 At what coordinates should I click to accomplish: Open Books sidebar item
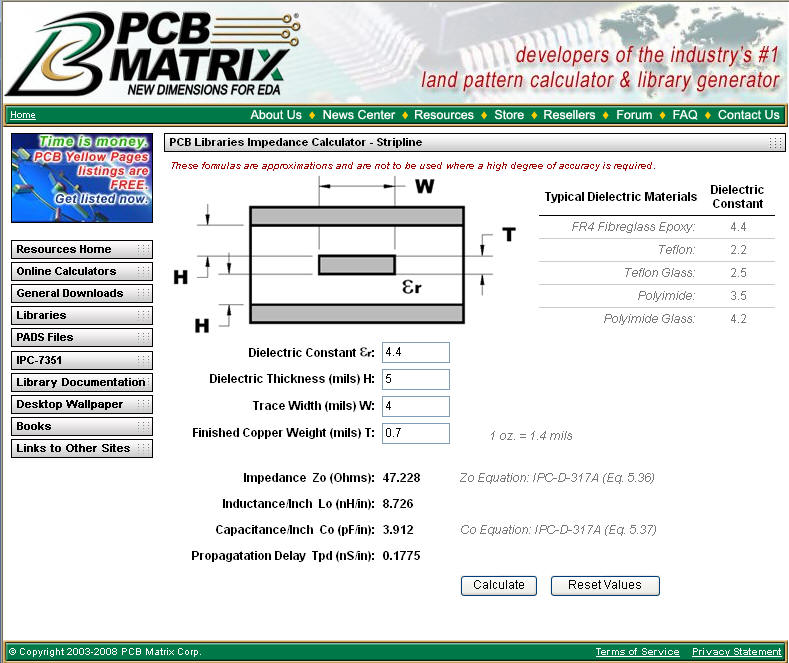click(x=82, y=427)
